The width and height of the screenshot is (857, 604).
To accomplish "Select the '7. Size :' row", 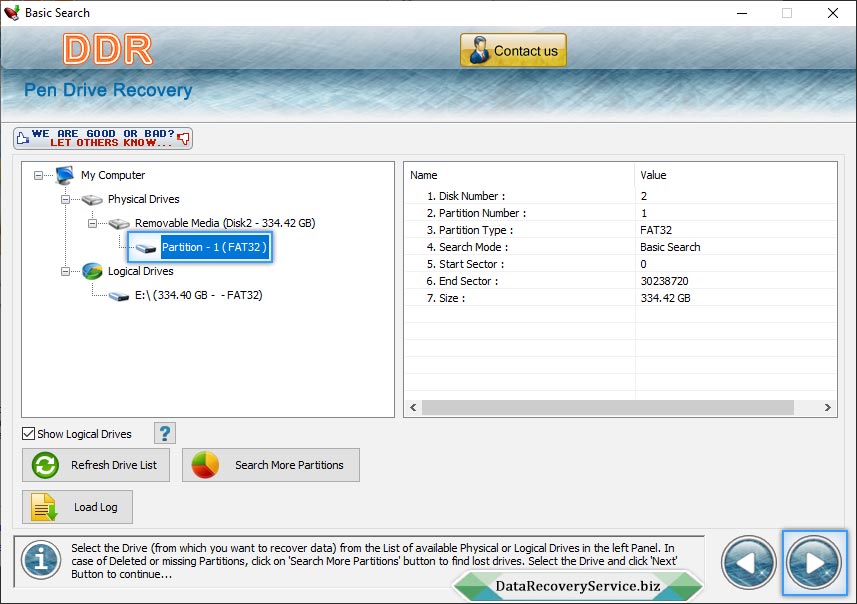I will [620, 297].
